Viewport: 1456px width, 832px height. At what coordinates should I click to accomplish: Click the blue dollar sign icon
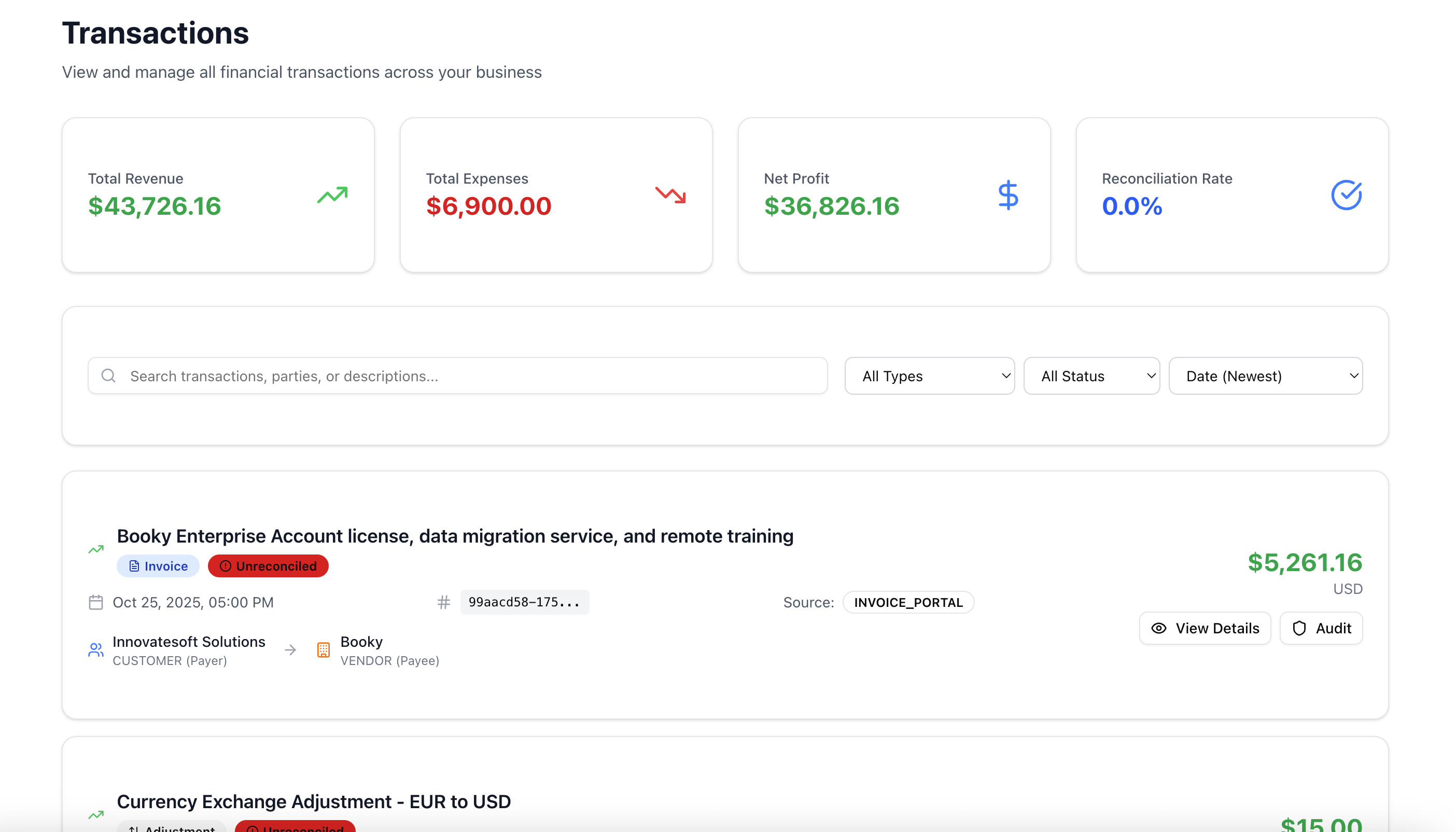click(x=1007, y=195)
